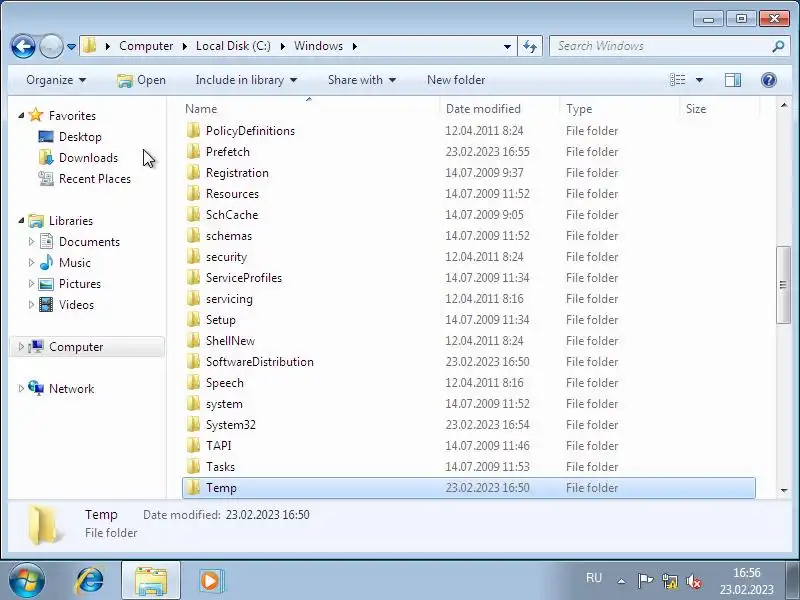Open the view options dropdown arrow

coord(699,80)
